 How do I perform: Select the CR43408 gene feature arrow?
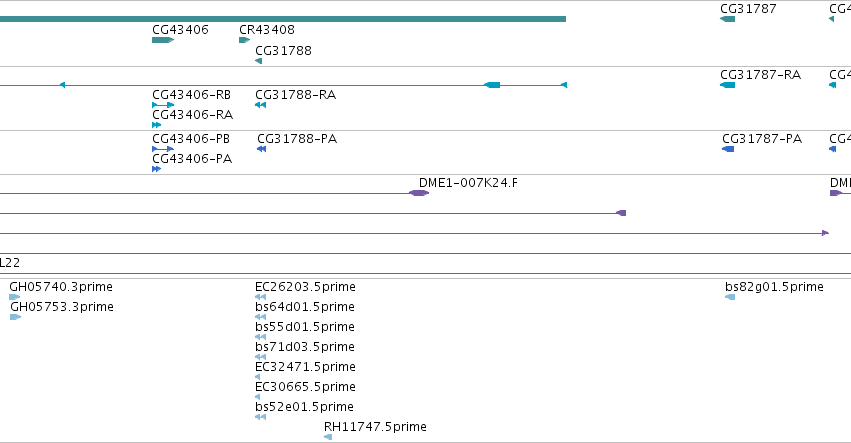[x=244, y=40]
